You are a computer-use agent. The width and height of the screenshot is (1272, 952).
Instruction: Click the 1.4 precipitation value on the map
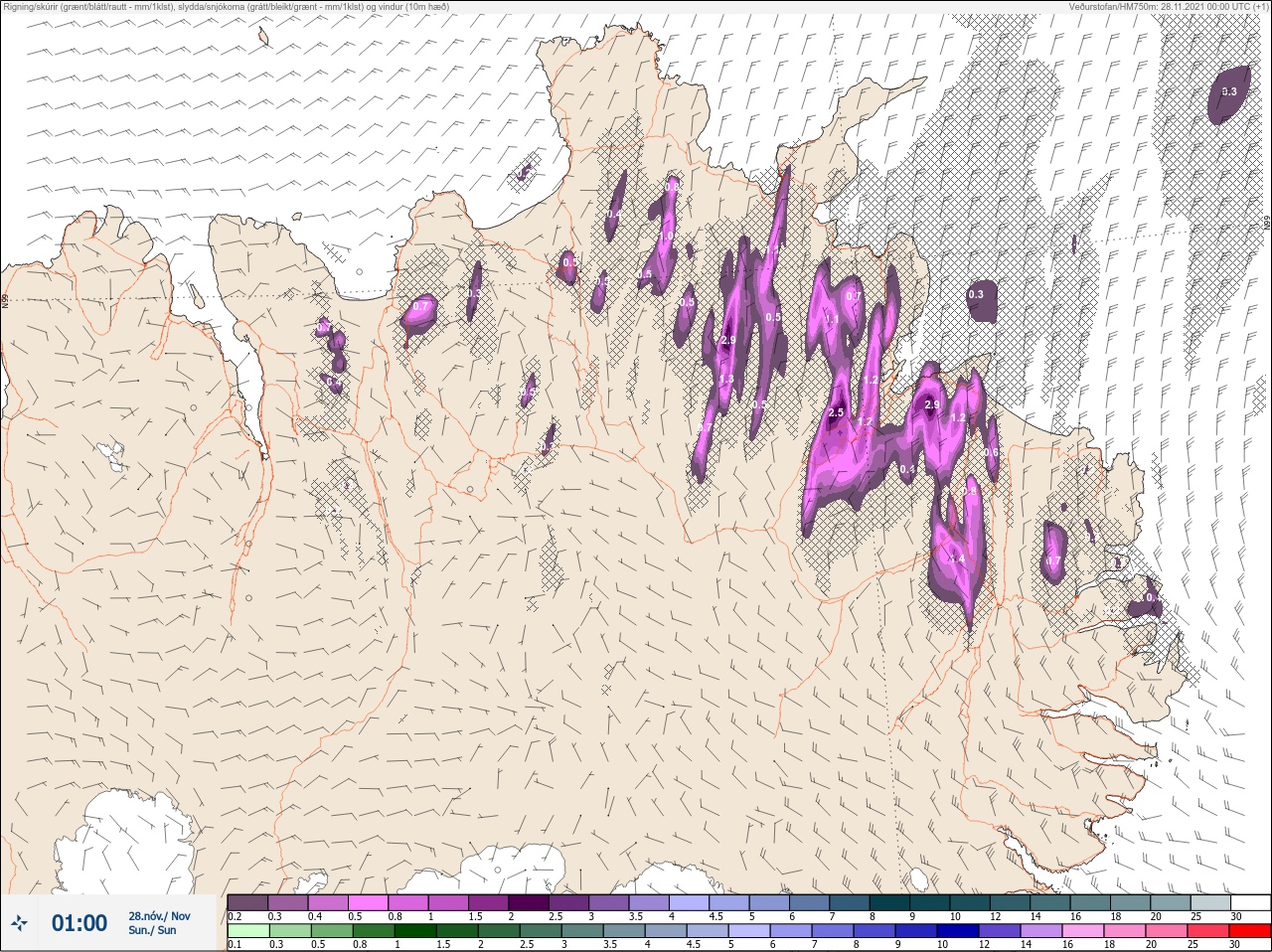point(957,559)
